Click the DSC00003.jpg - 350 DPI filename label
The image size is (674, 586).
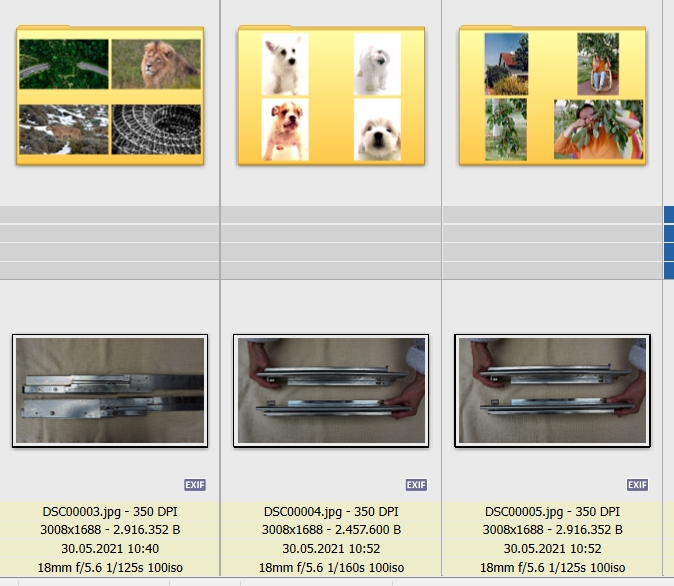pyautogui.click(x=110, y=512)
